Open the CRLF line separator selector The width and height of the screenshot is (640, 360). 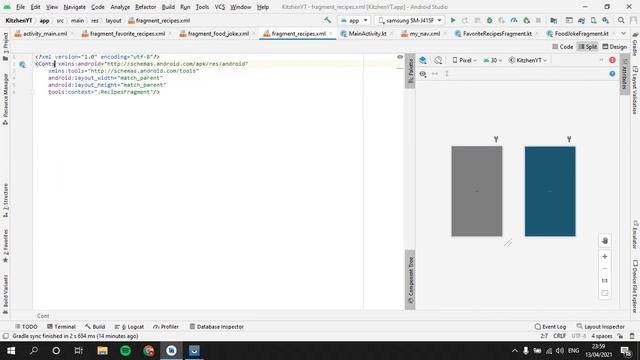click(560, 336)
